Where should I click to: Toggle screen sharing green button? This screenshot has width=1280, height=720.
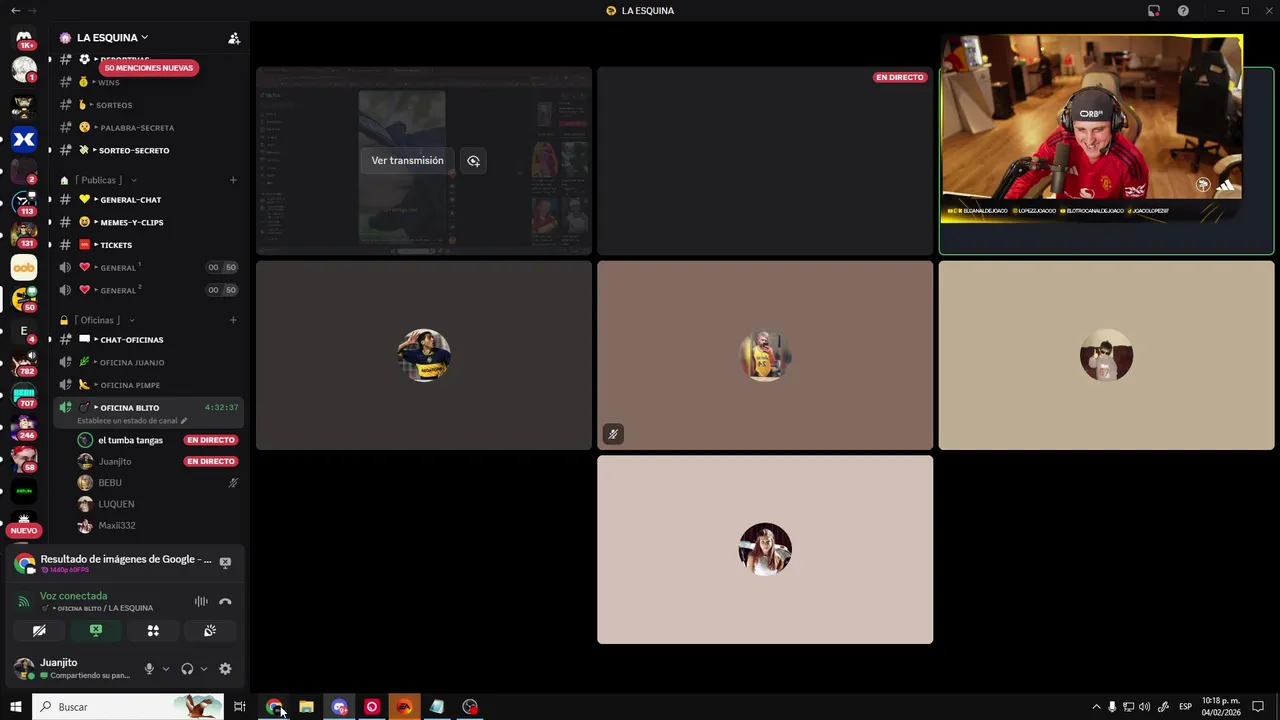[x=96, y=630]
